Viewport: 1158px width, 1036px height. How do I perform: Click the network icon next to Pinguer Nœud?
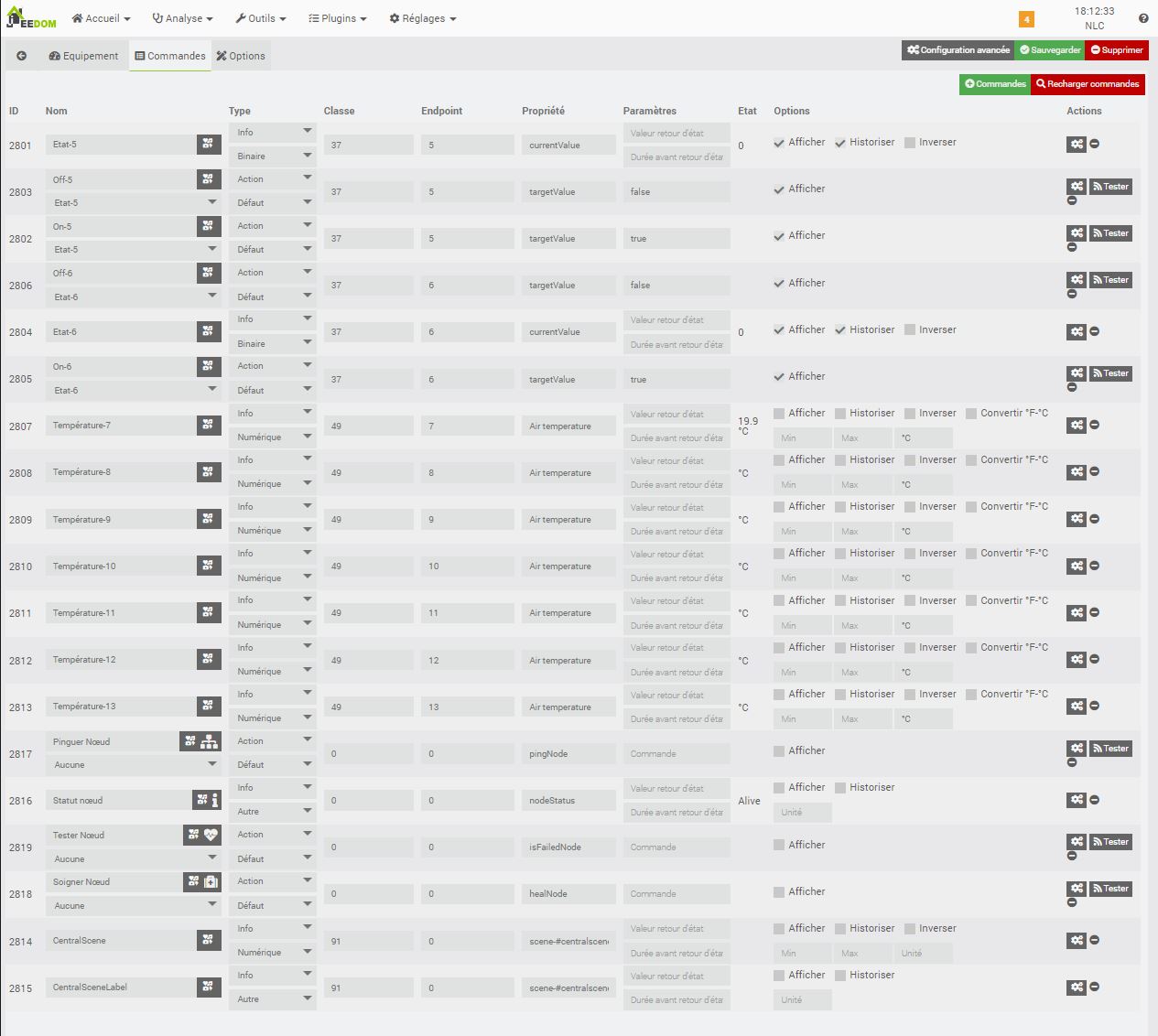click(x=210, y=741)
